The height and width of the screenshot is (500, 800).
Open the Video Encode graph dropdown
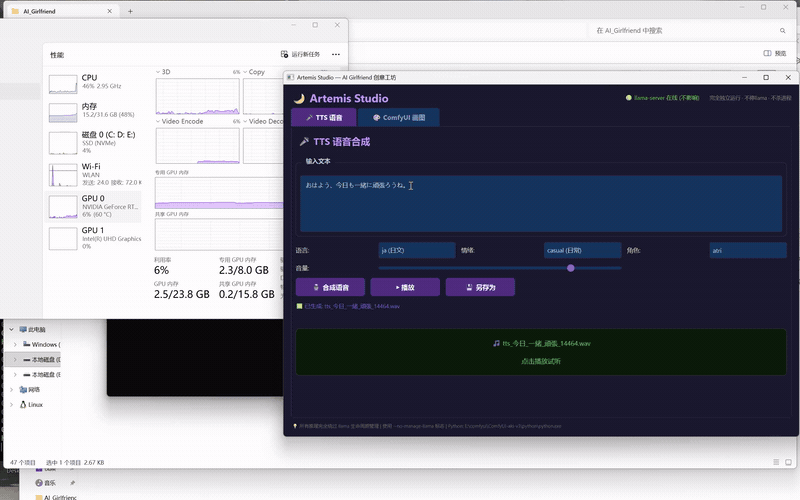tap(158, 121)
